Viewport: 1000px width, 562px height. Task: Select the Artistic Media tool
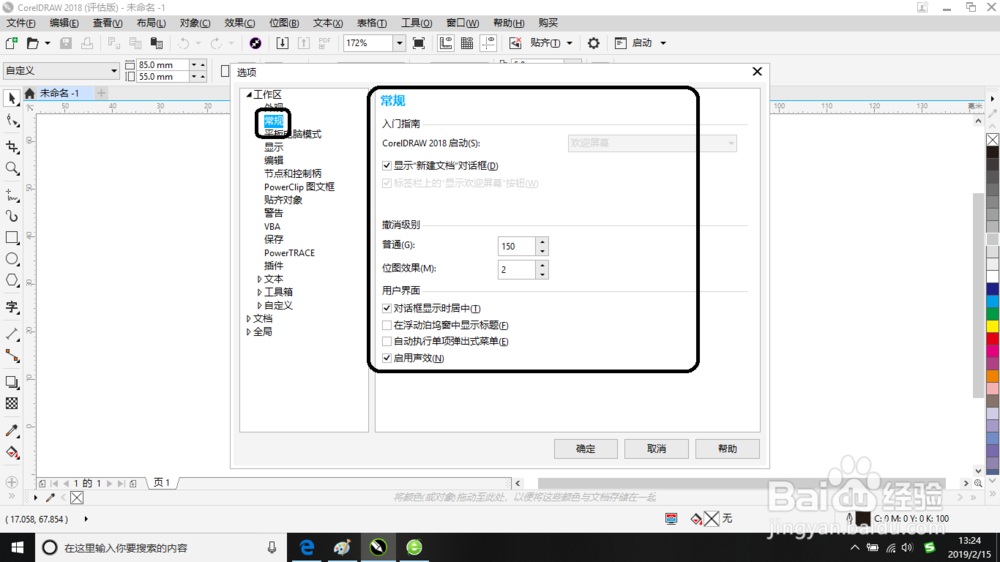click(11, 216)
